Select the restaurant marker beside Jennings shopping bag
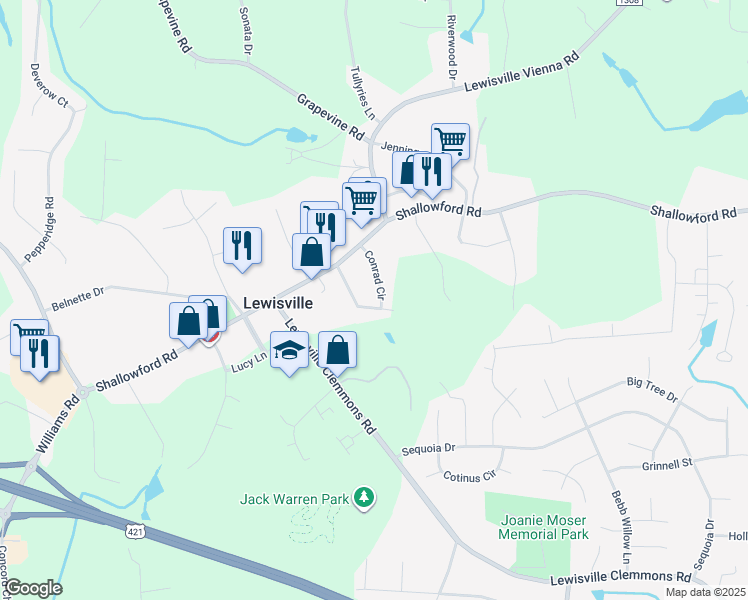 (432, 173)
